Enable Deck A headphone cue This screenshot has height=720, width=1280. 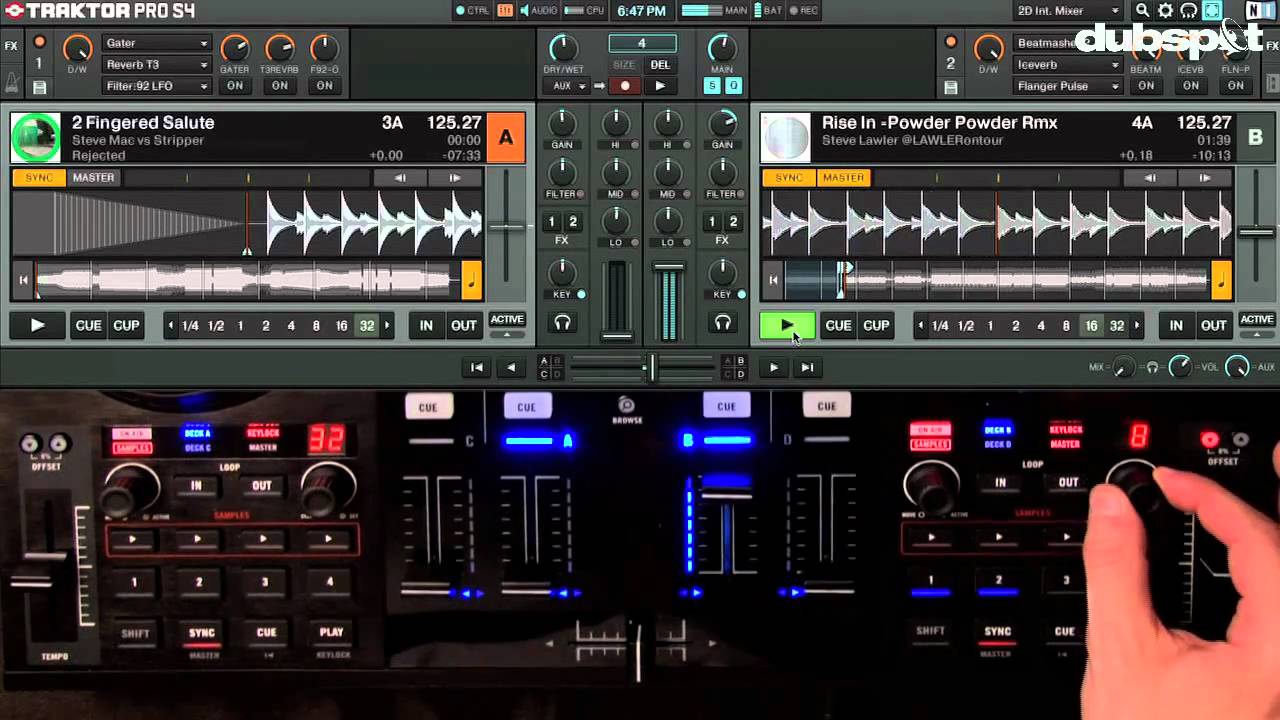click(562, 322)
